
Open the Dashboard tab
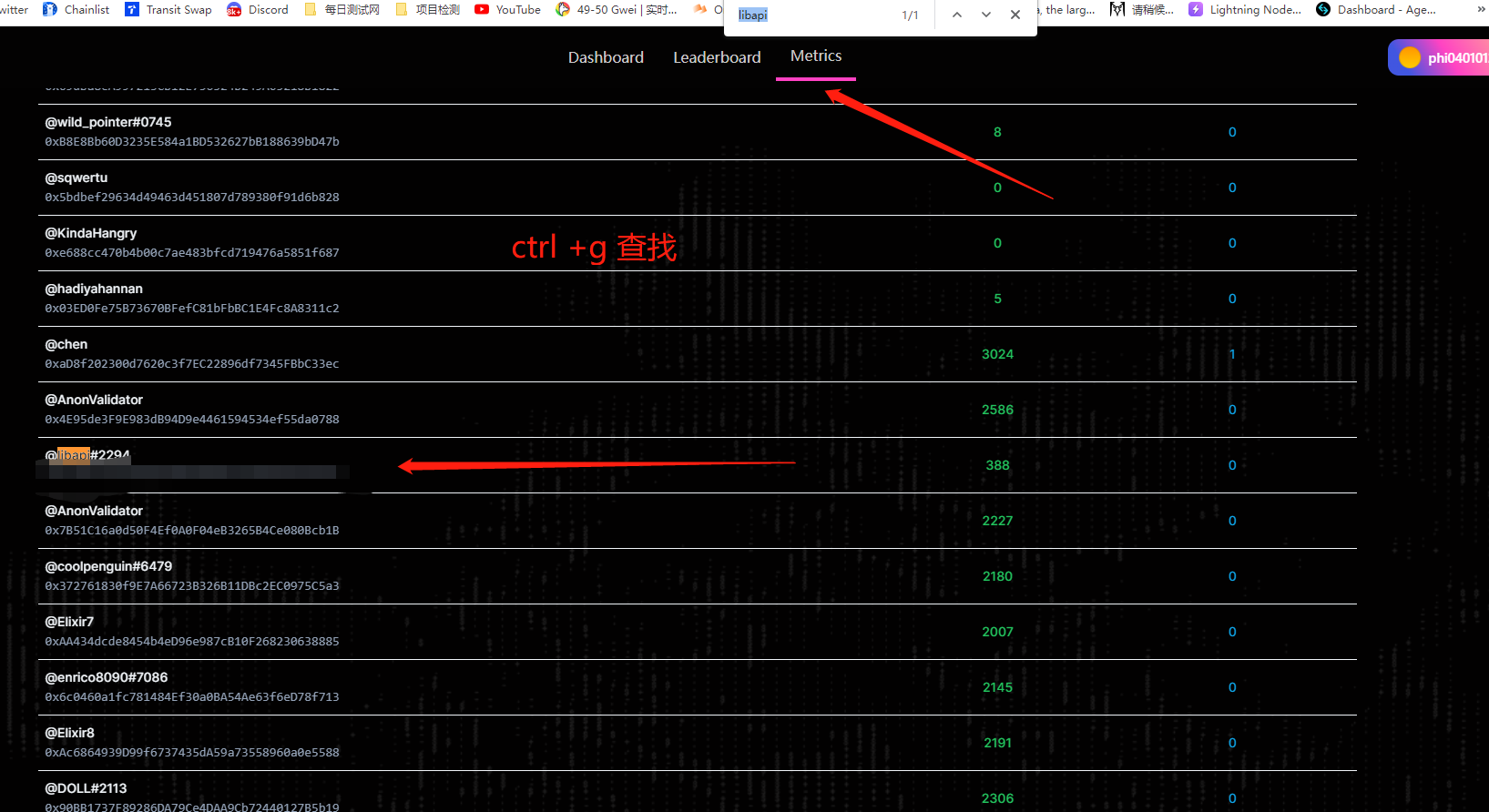(606, 57)
